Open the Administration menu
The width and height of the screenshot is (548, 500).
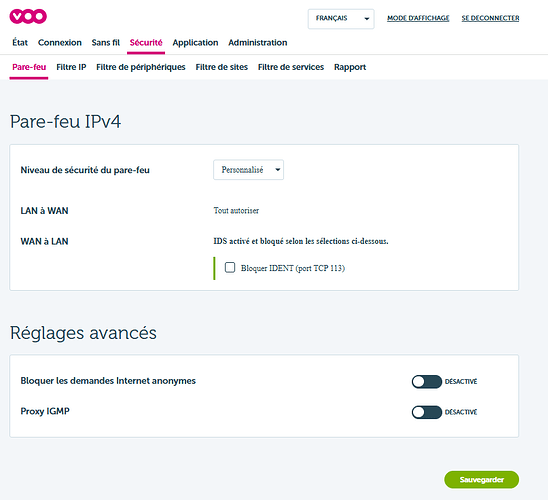pos(258,43)
